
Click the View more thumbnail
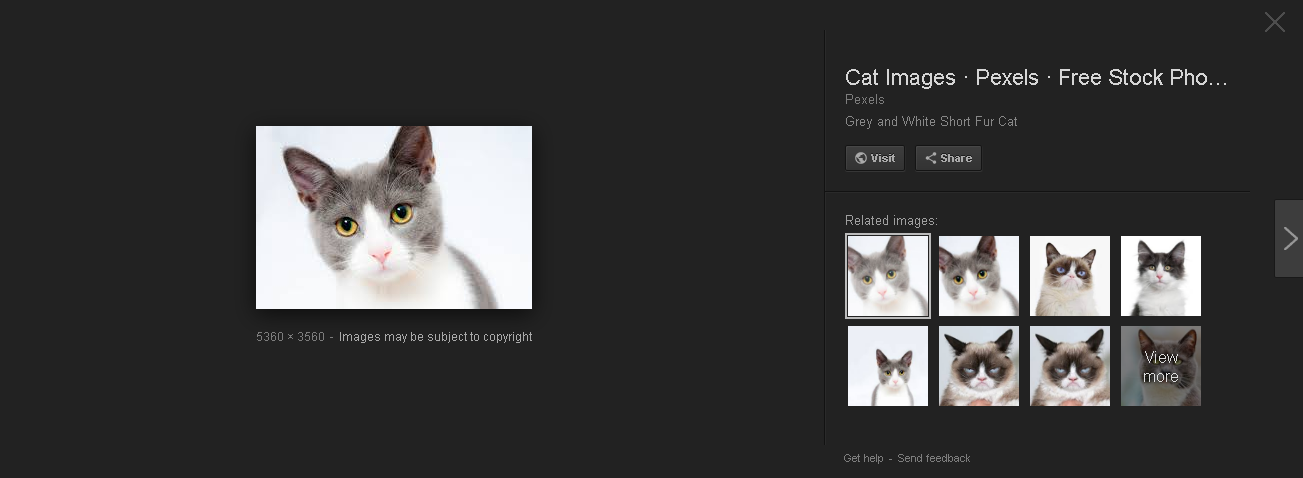(x=1161, y=366)
